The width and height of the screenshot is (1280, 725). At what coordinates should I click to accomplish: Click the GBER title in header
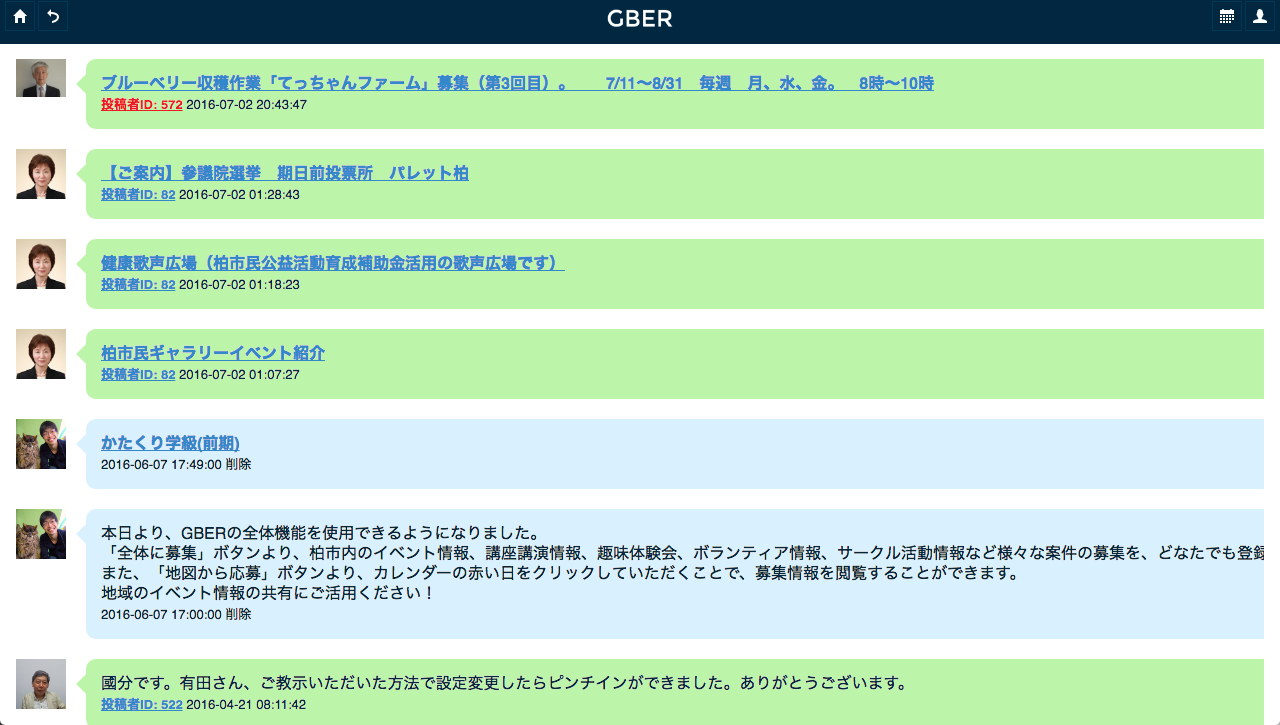pyautogui.click(x=640, y=18)
